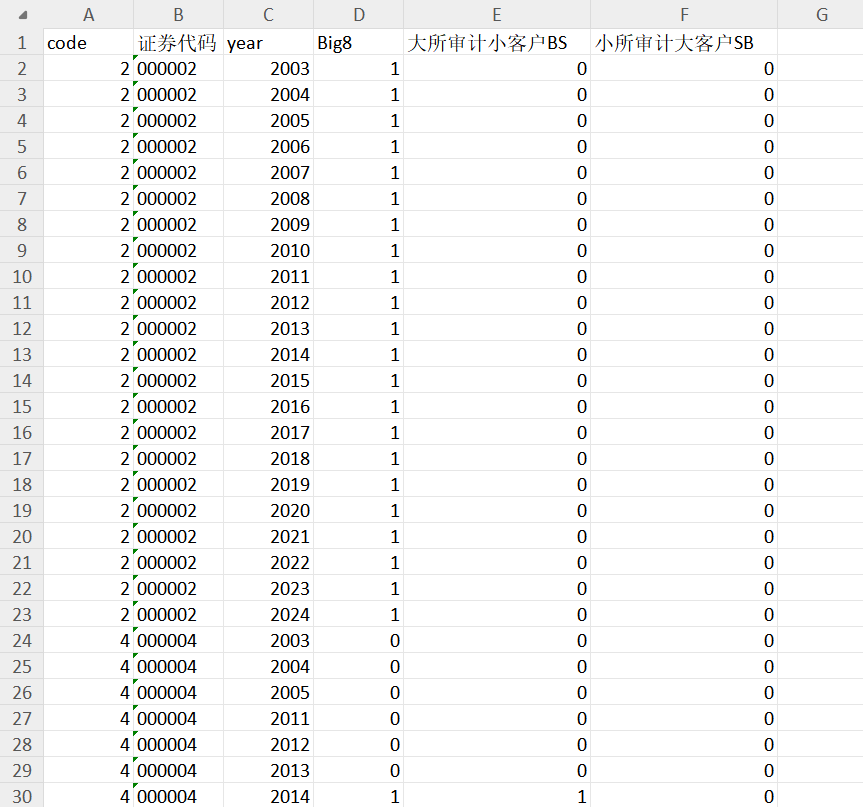The height and width of the screenshot is (807, 863).
Task: Click year cell 2014 in row 30
Action: [269, 796]
